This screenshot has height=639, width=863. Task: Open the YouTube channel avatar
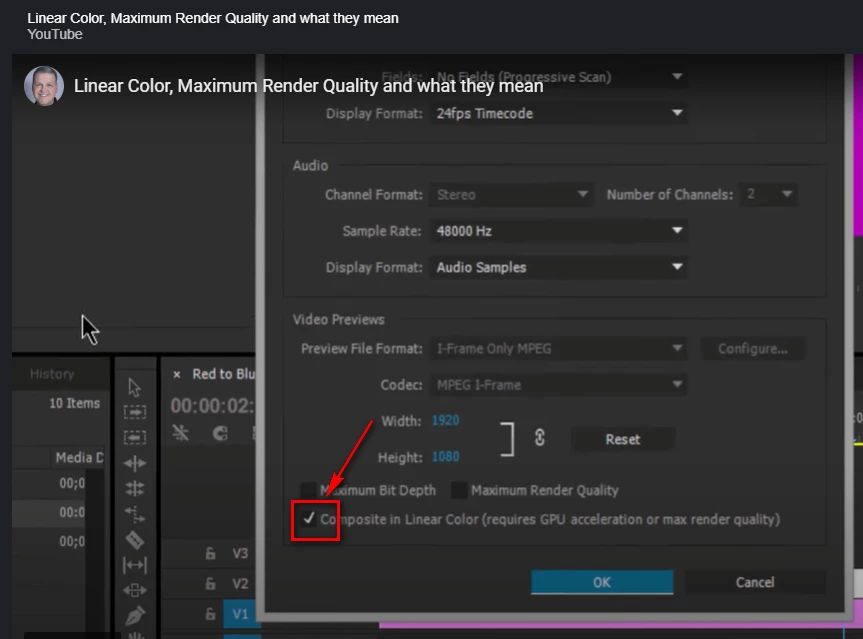point(44,85)
